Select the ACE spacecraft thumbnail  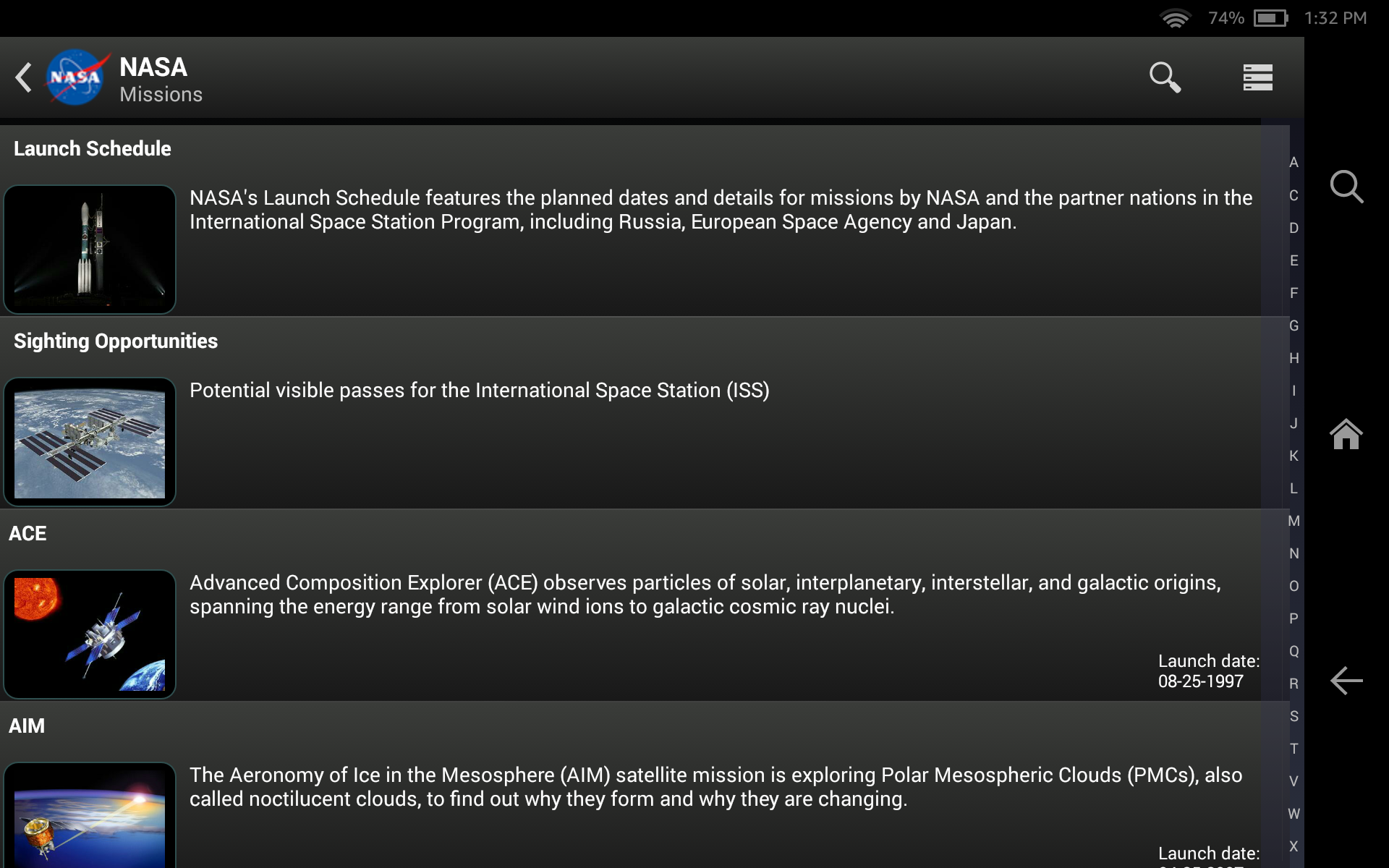click(90, 634)
